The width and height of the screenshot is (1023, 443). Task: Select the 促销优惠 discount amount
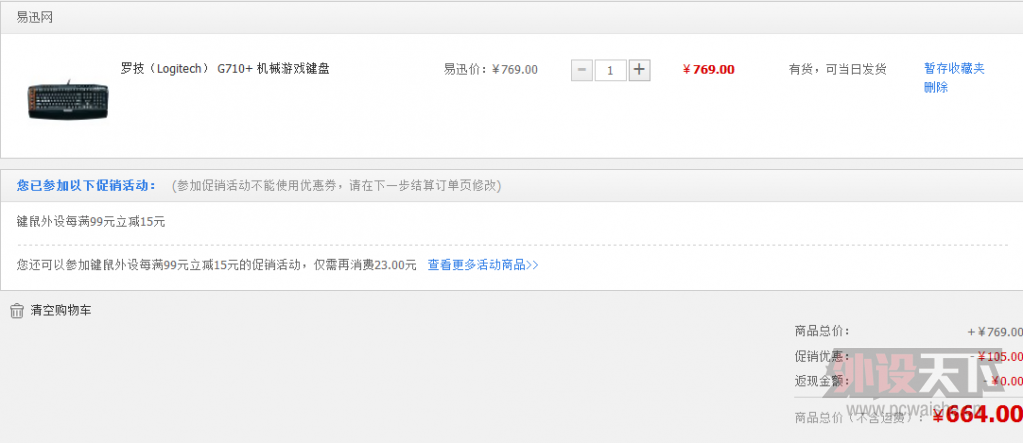(996, 356)
